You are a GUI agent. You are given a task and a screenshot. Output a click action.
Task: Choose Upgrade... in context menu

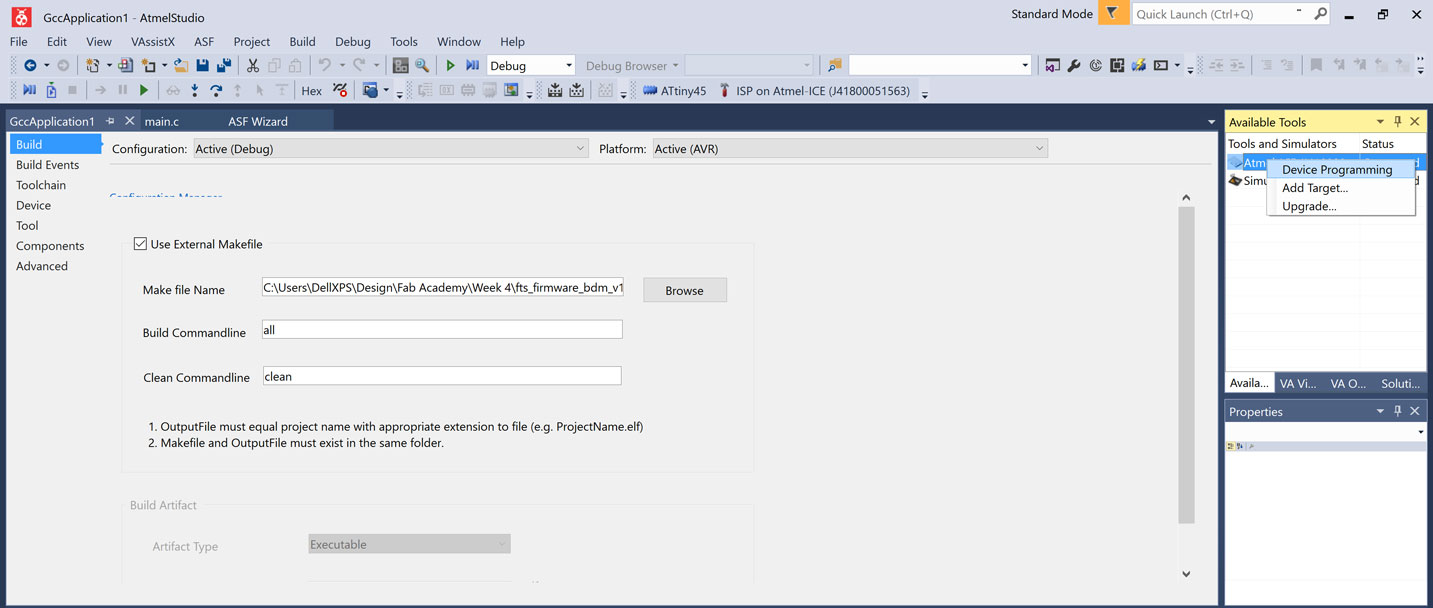1341,206
